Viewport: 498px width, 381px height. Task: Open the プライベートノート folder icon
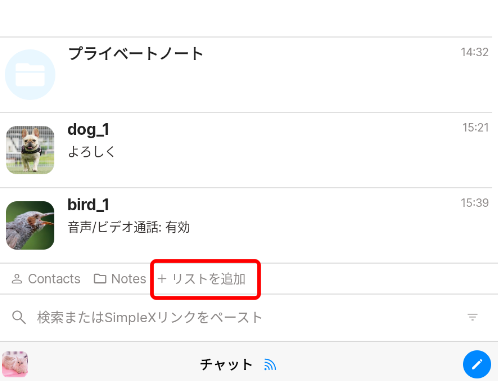coord(30,75)
